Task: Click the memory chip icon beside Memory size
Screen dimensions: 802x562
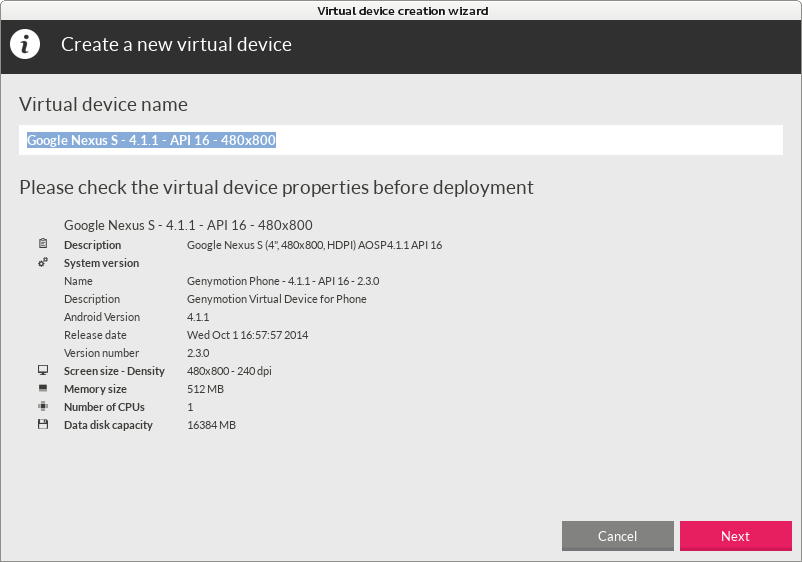Action: 43,388
